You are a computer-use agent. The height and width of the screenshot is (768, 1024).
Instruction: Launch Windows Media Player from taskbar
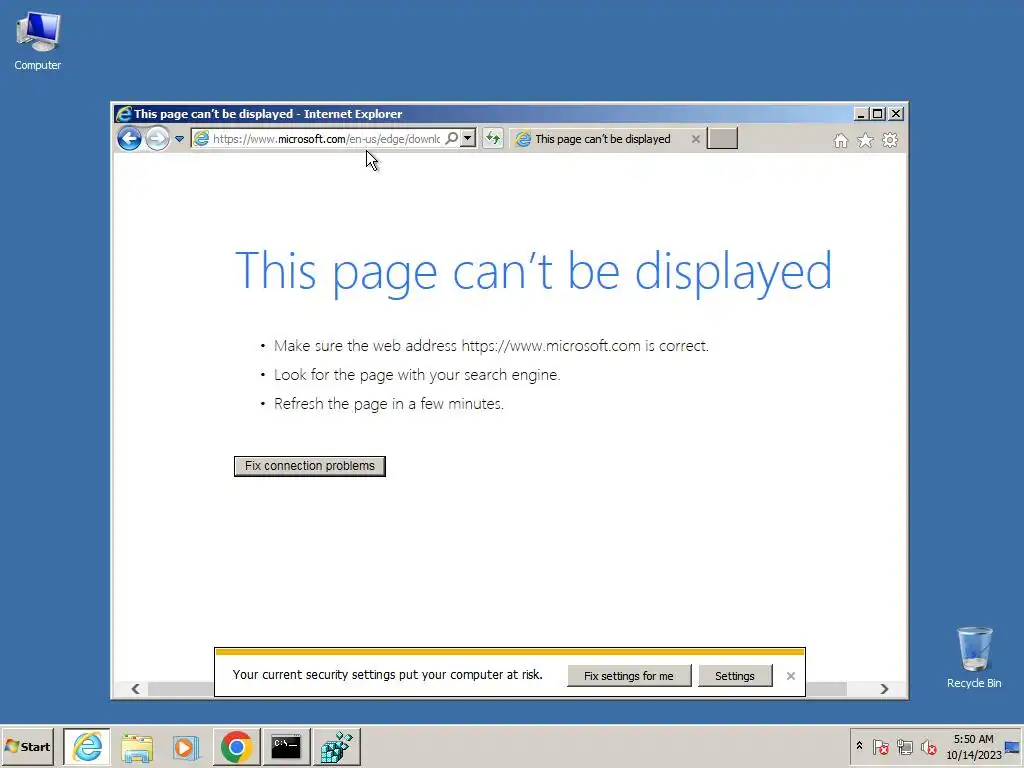[x=186, y=746]
